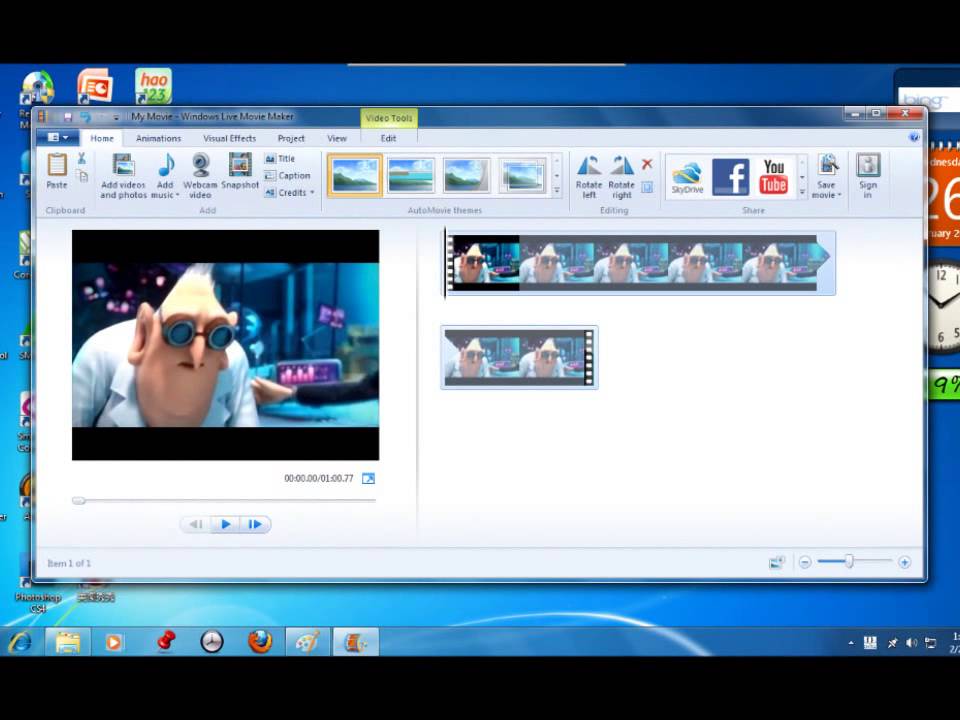Change thumbnail size icon in status bar

(777, 562)
